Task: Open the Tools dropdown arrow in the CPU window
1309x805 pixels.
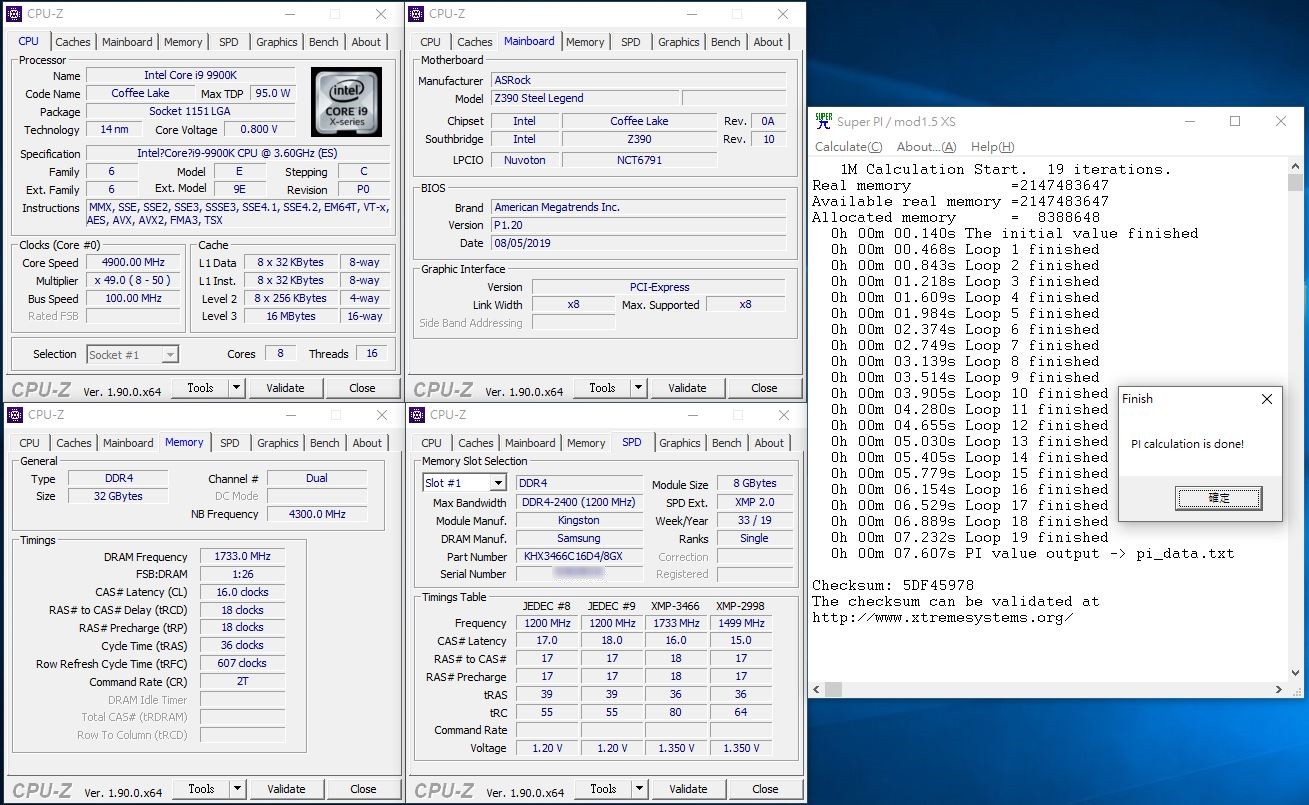Action: (x=237, y=388)
